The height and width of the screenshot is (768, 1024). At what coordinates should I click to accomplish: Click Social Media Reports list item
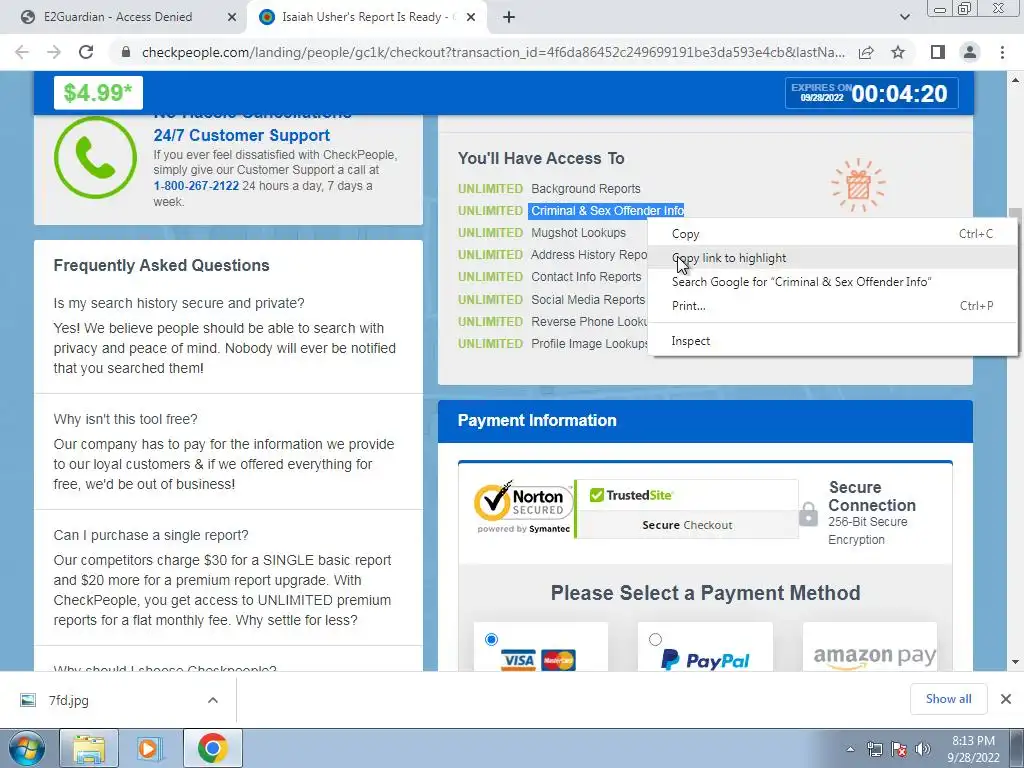588,300
